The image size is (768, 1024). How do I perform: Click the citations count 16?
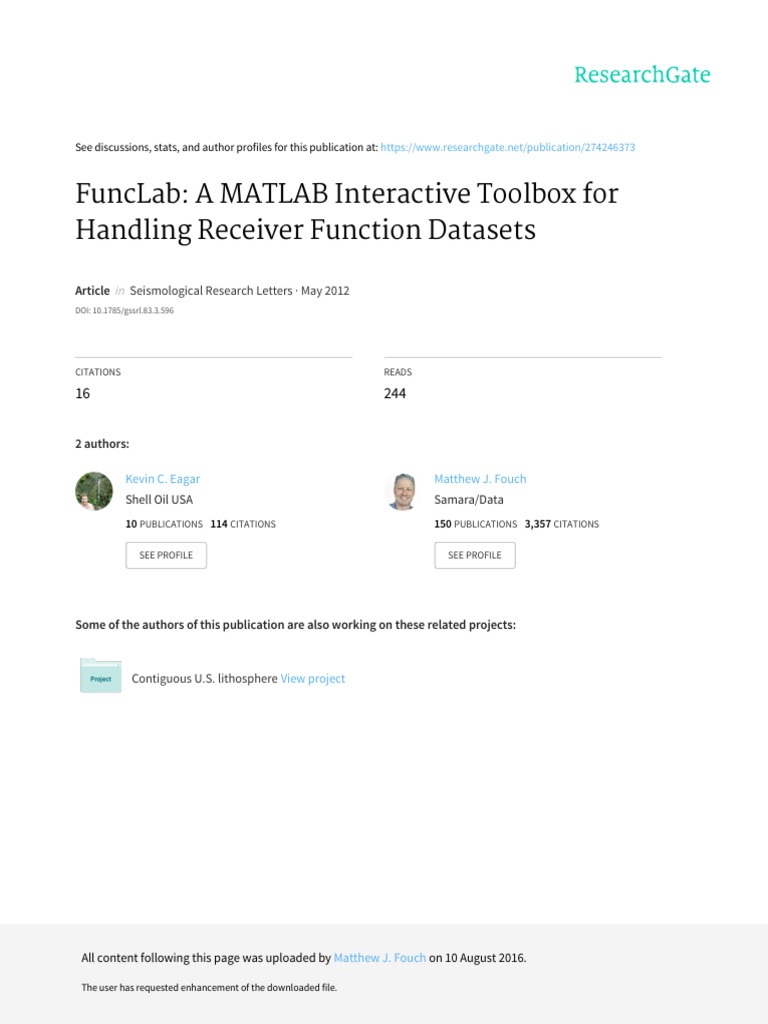pyautogui.click(x=83, y=394)
